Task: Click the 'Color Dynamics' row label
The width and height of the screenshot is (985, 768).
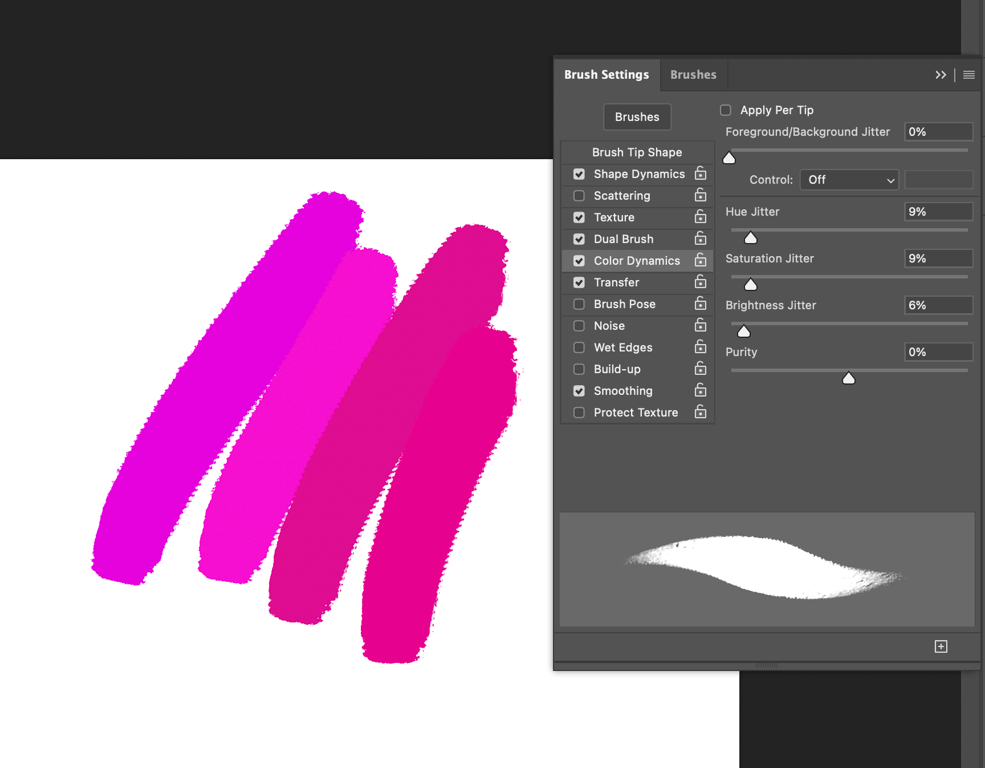Action: click(x=637, y=261)
